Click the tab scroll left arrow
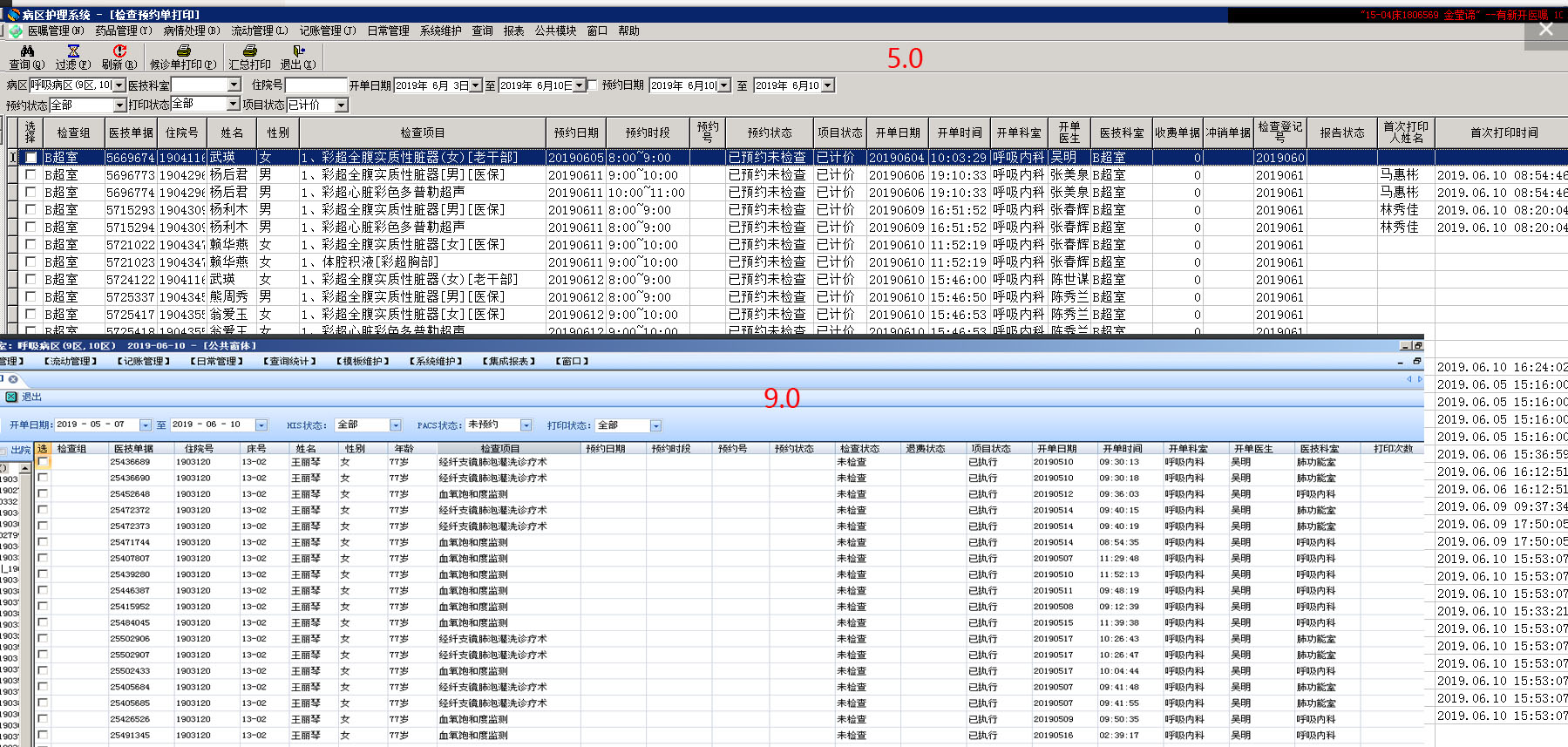Screen dimensions: 1568x747 click(x=1409, y=379)
